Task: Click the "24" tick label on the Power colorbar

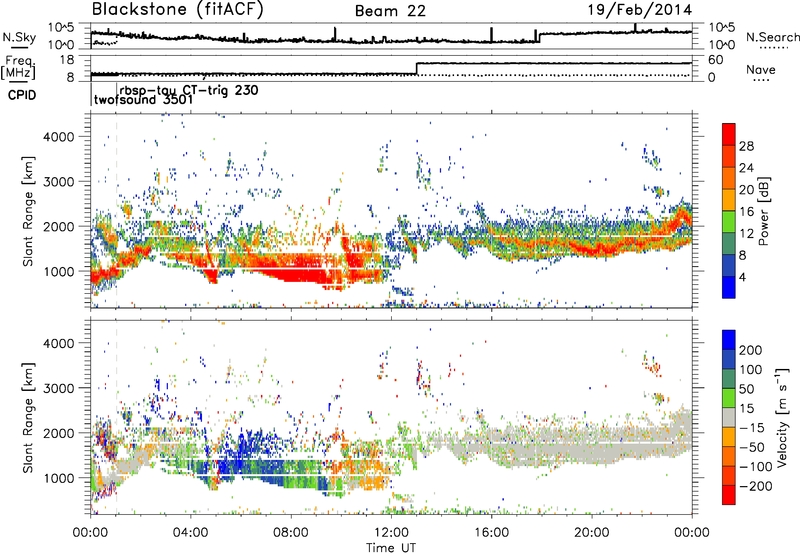Action: click(746, 168)
